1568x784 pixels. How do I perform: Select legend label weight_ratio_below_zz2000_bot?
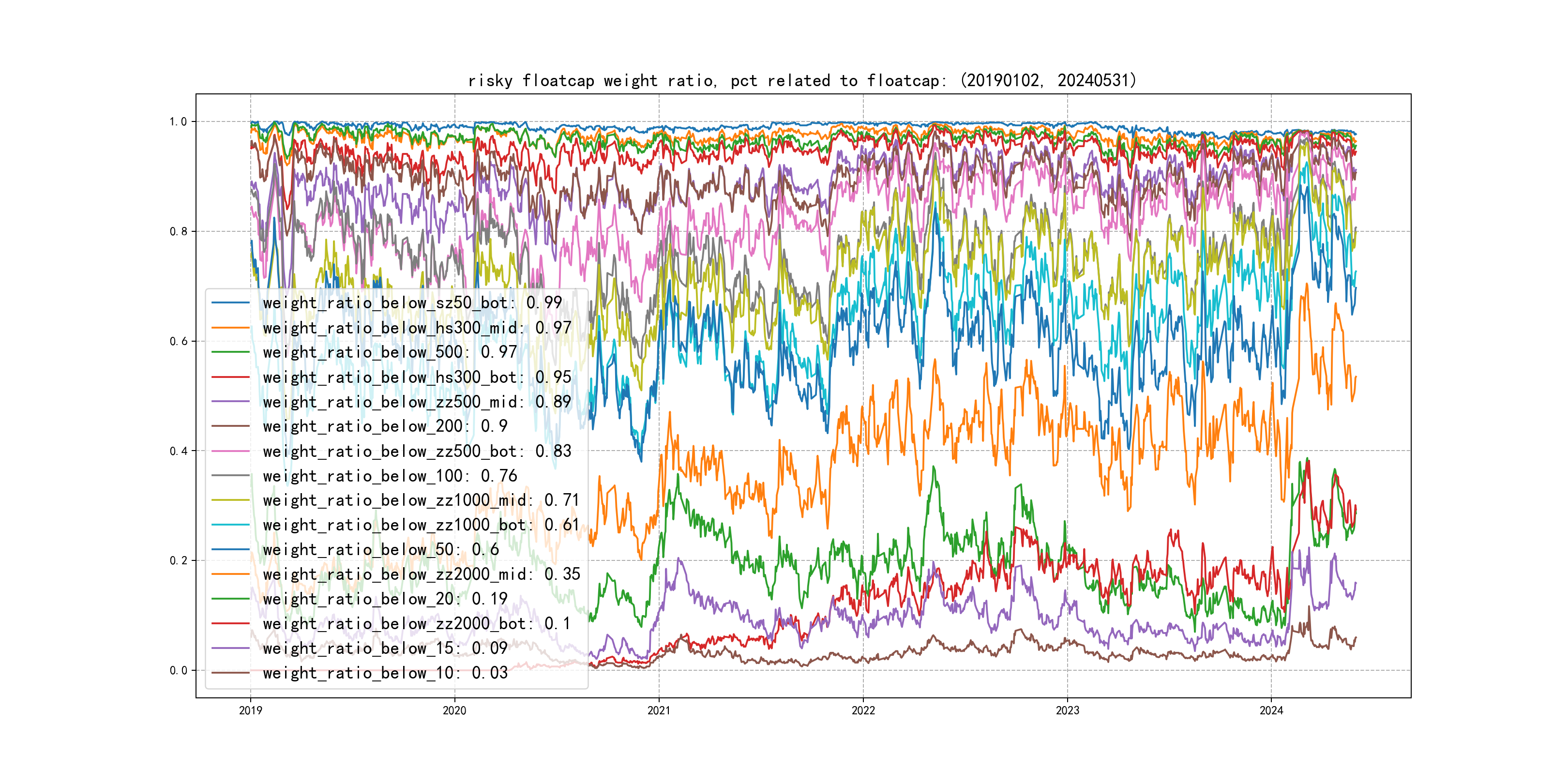(x=416, y=624)
